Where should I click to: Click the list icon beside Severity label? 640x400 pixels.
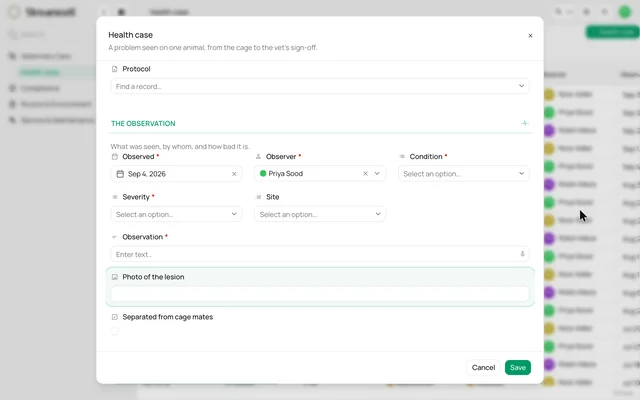tap(115, 197)
